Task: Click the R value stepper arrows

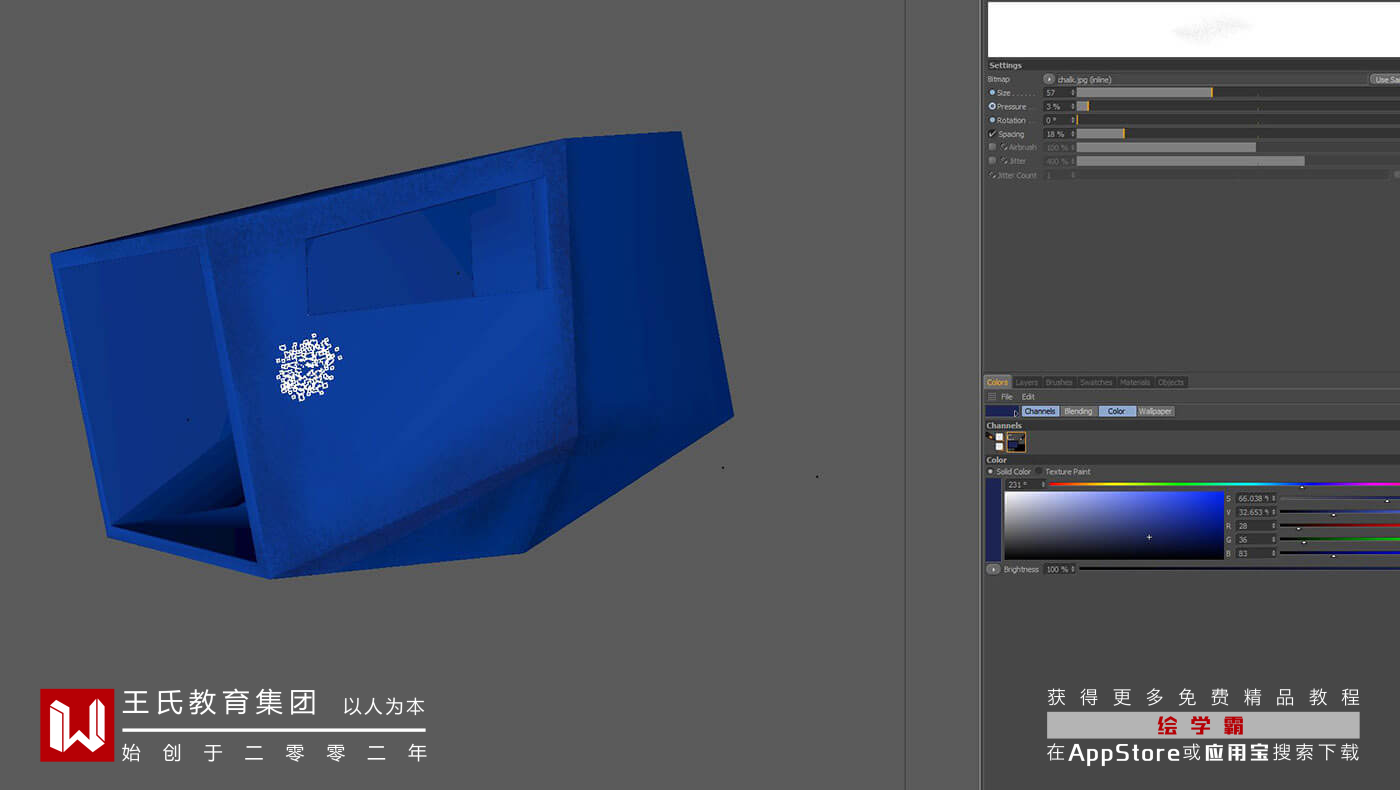Action: pyautogui.click(x=1273, y=526)
